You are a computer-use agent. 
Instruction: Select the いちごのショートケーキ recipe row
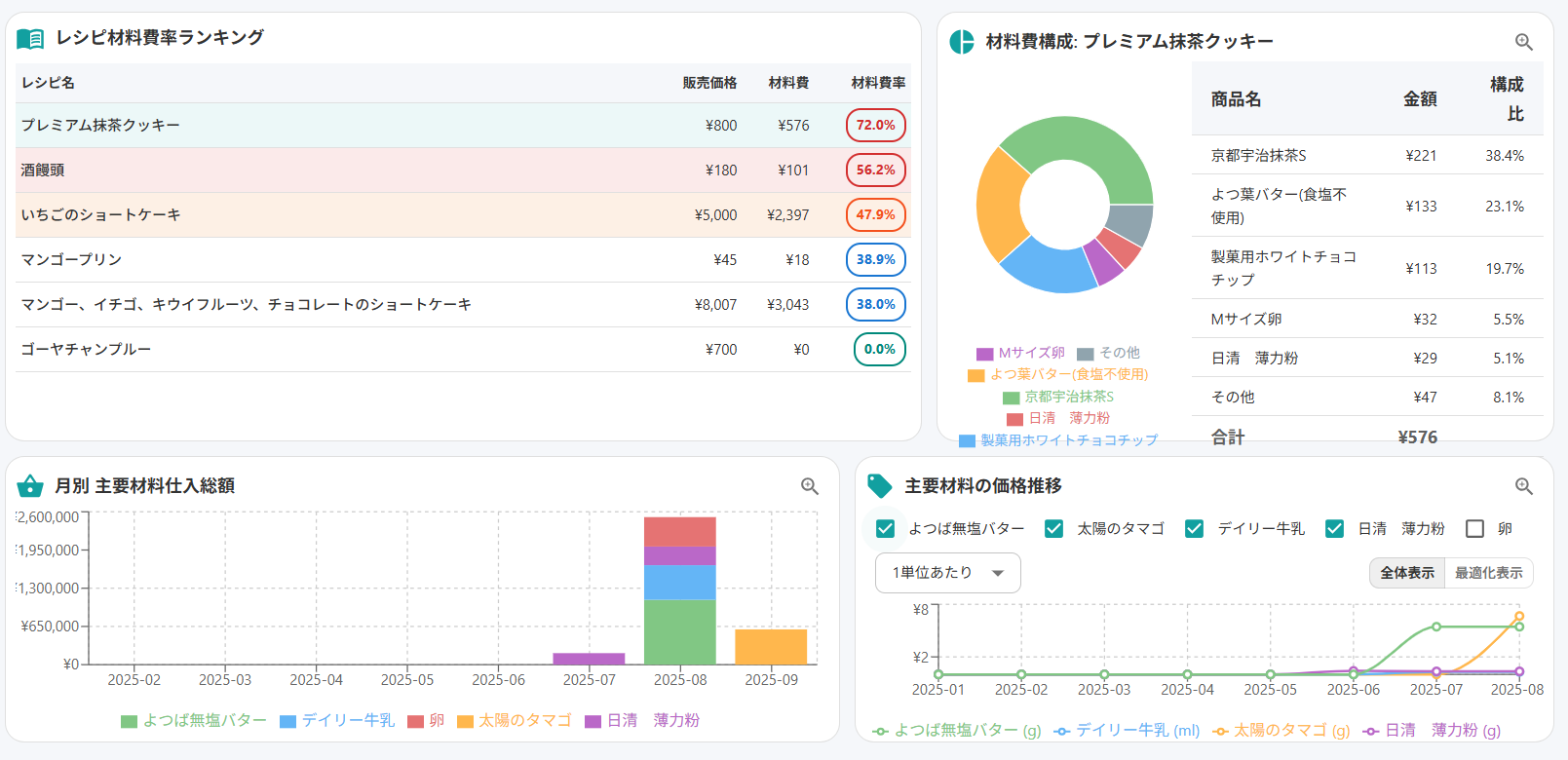click(464, 214)
